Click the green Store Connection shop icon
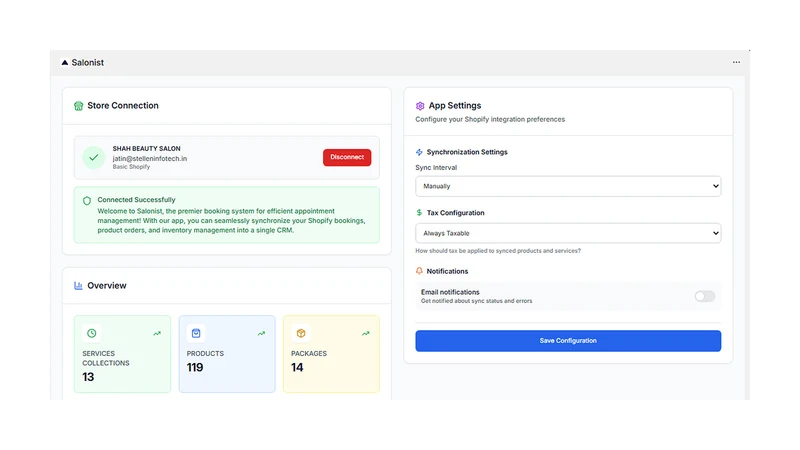The width and height of the screenshot is (800, 450). click(x=78, y=106)
